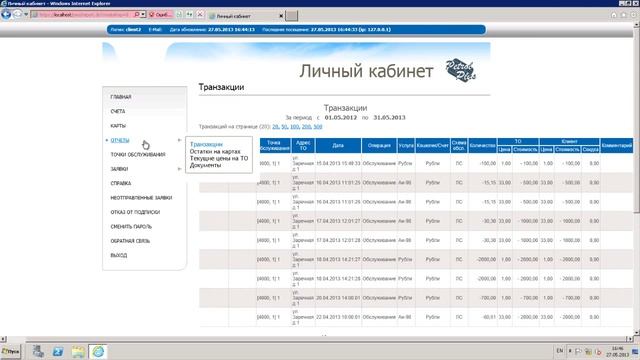Show 50 transactions per page link
640x360 pixels.
point(284,127)
